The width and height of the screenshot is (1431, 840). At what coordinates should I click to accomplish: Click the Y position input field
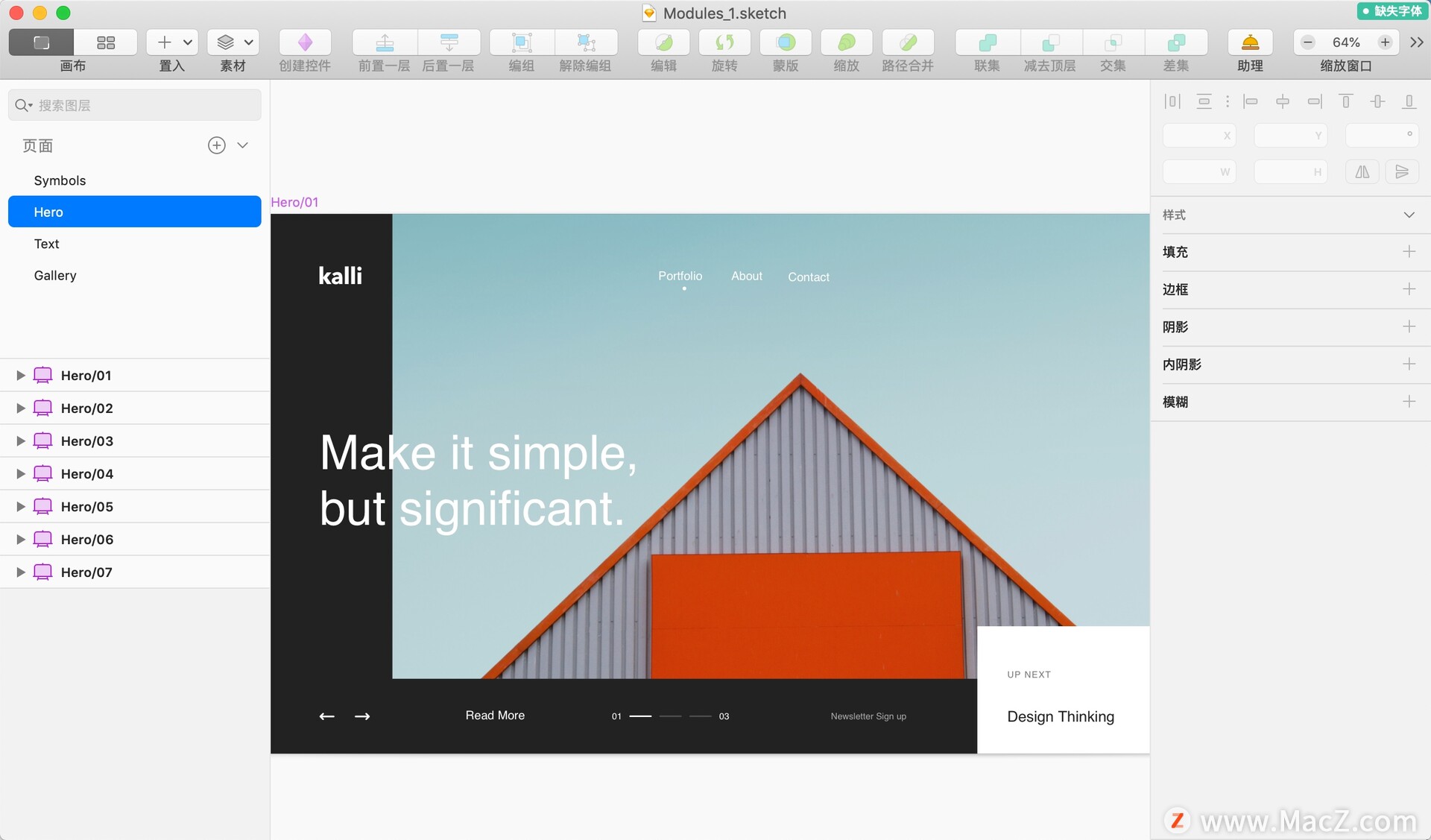pyautogui.click(x=1290, y=136)
